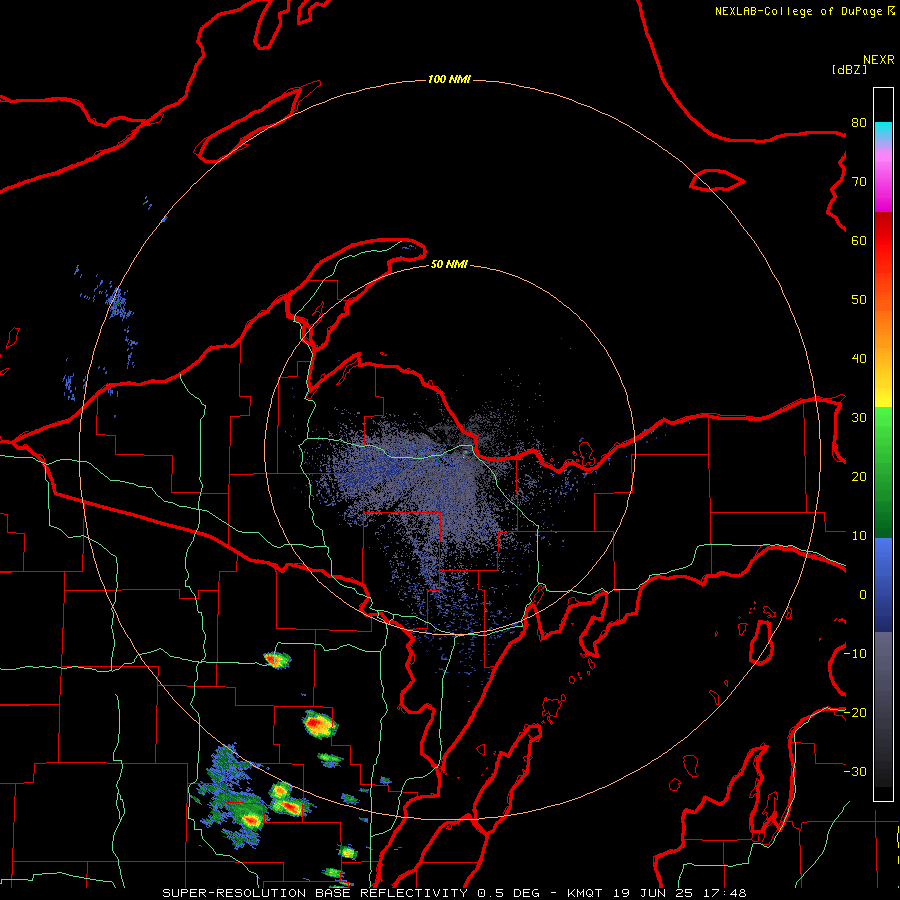Click the 20 value on the dBZ scale
The width and height of the screenshot is (900, 900).
(859, 477)
